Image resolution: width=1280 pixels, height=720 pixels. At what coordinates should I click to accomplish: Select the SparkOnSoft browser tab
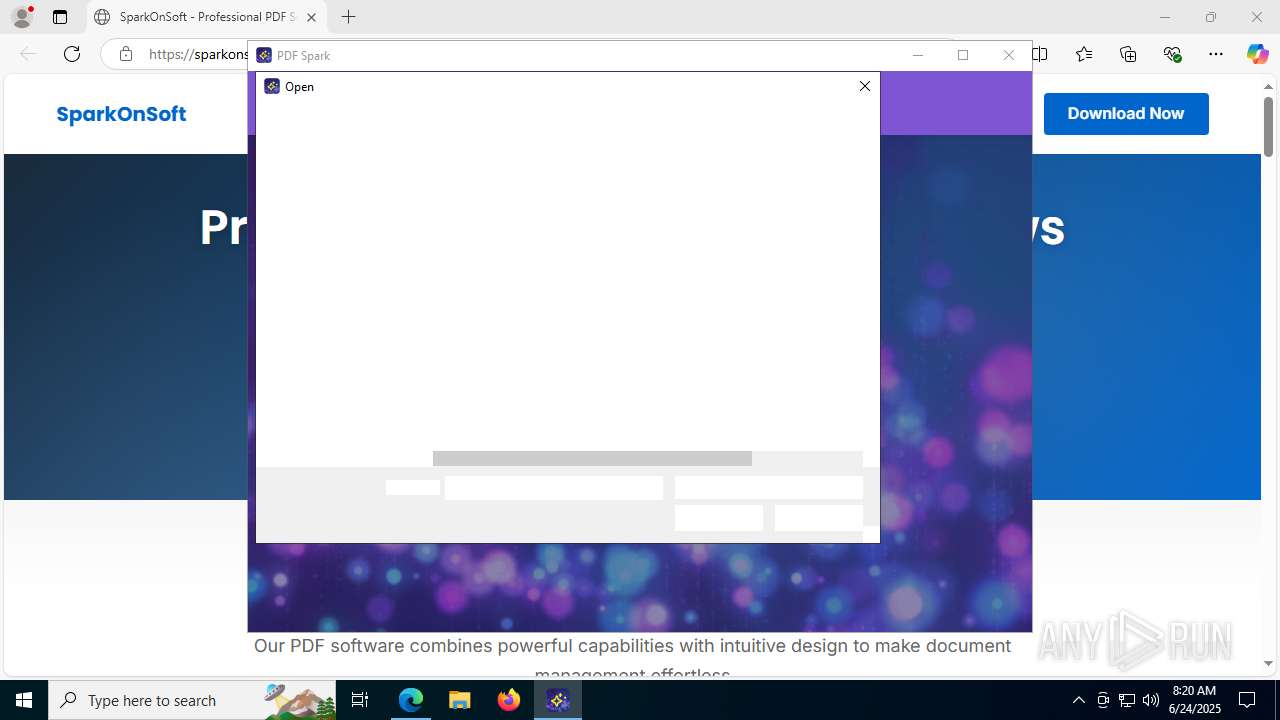(x=208, y=17)
